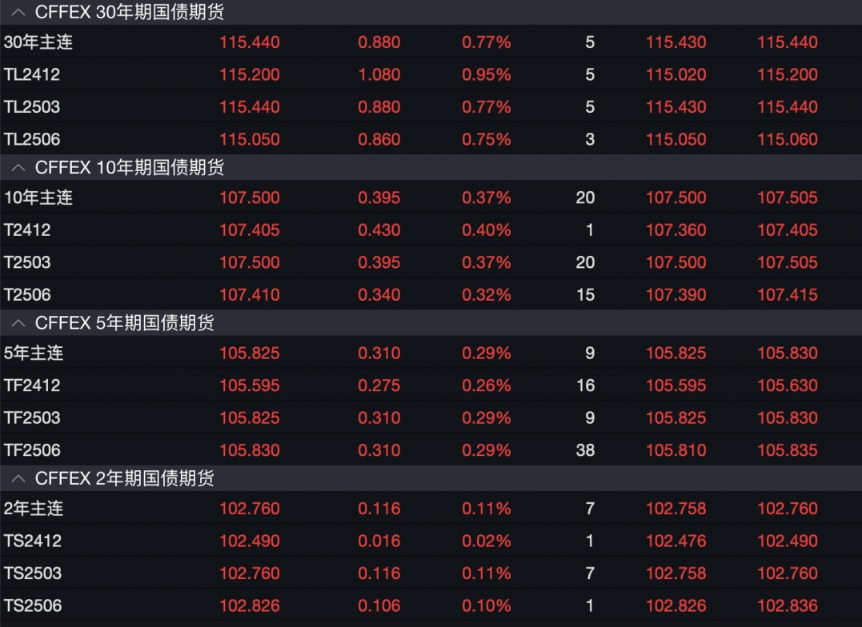Click TF2412's change percent 0.26%
This screenshot has height=627, width=862.
486,385
